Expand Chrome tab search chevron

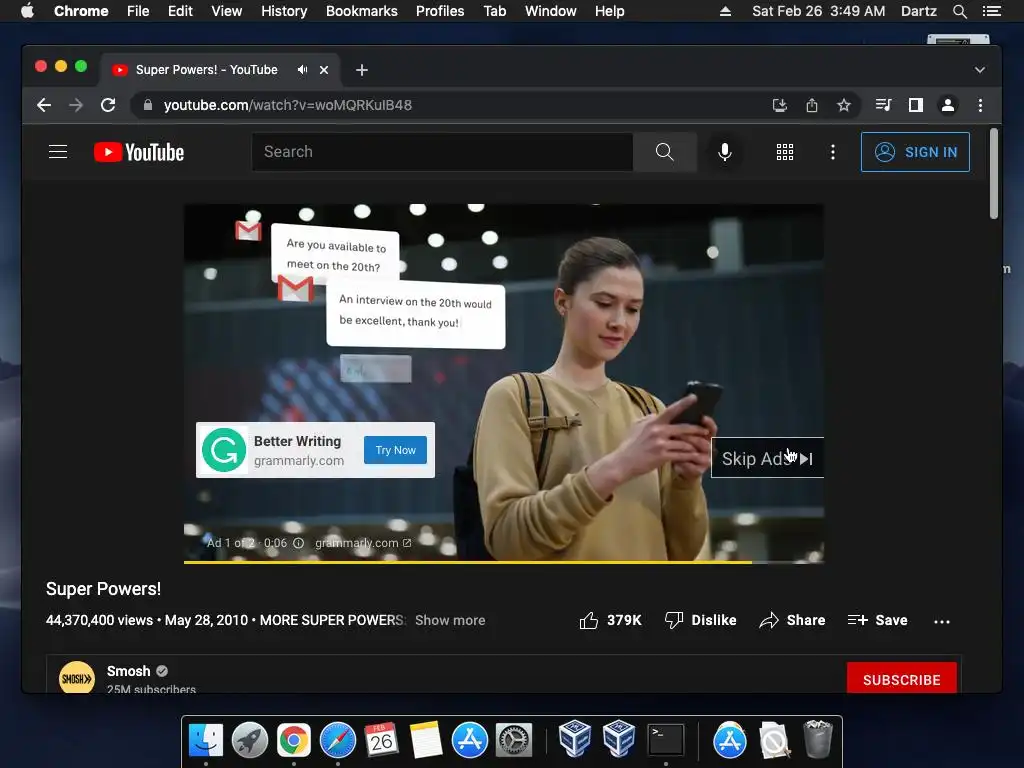979,69
